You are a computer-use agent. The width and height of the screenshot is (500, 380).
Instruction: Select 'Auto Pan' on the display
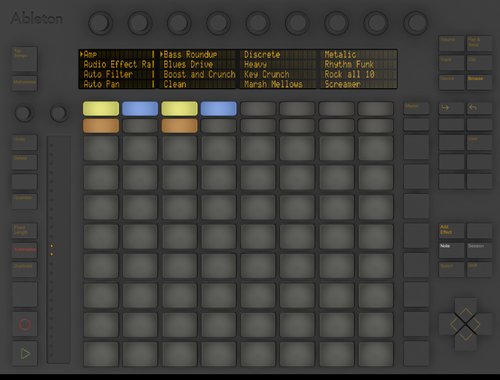(101, 84)
